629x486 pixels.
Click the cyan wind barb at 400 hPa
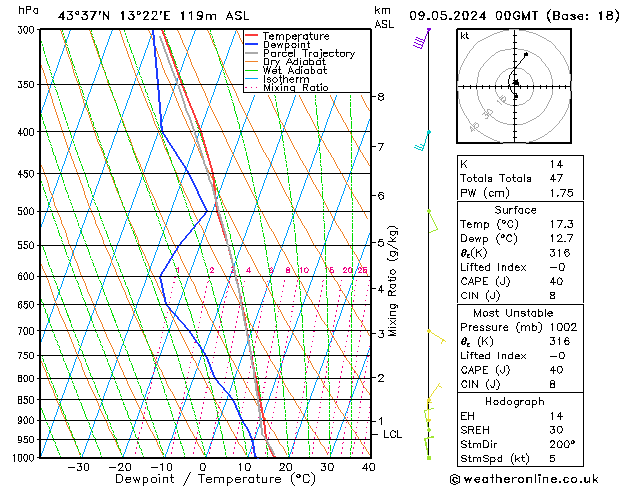422,140
